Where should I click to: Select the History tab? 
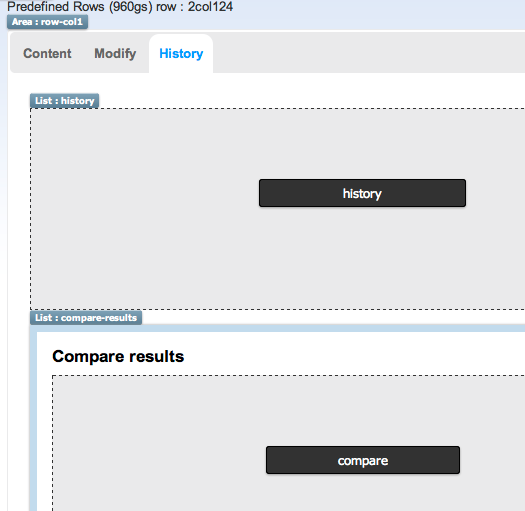[181, 54]
